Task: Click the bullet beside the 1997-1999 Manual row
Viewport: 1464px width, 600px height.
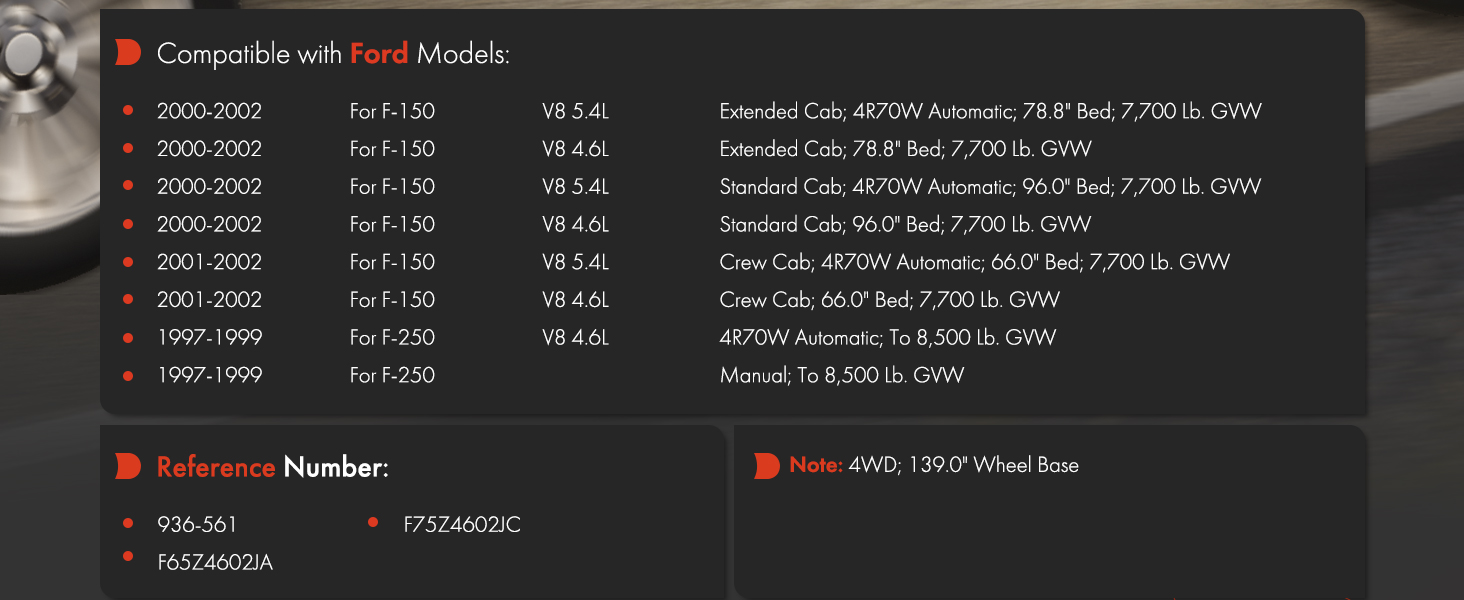Action: coord(128,376)
